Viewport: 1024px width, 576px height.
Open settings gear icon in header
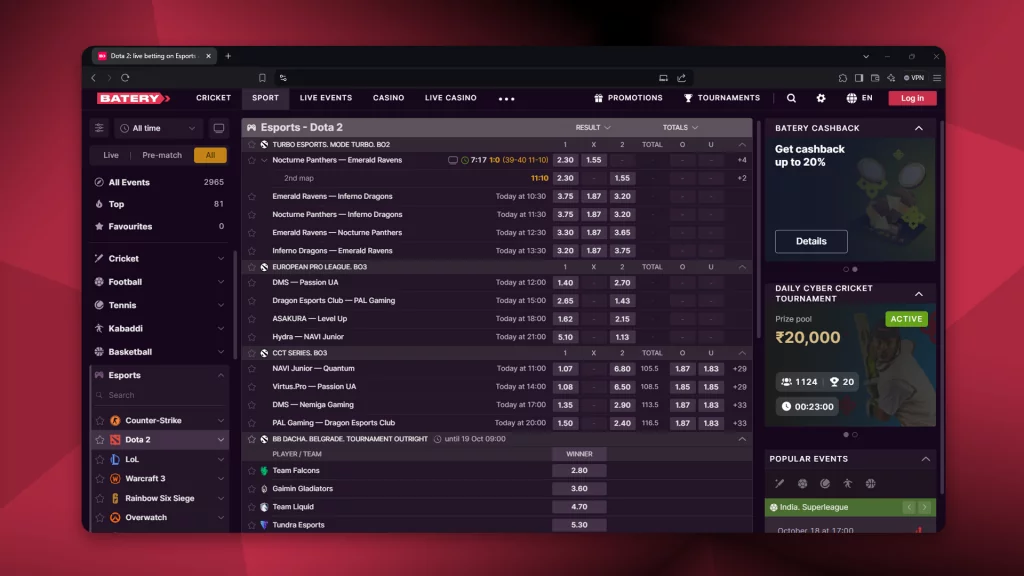(x=821, y=98)
